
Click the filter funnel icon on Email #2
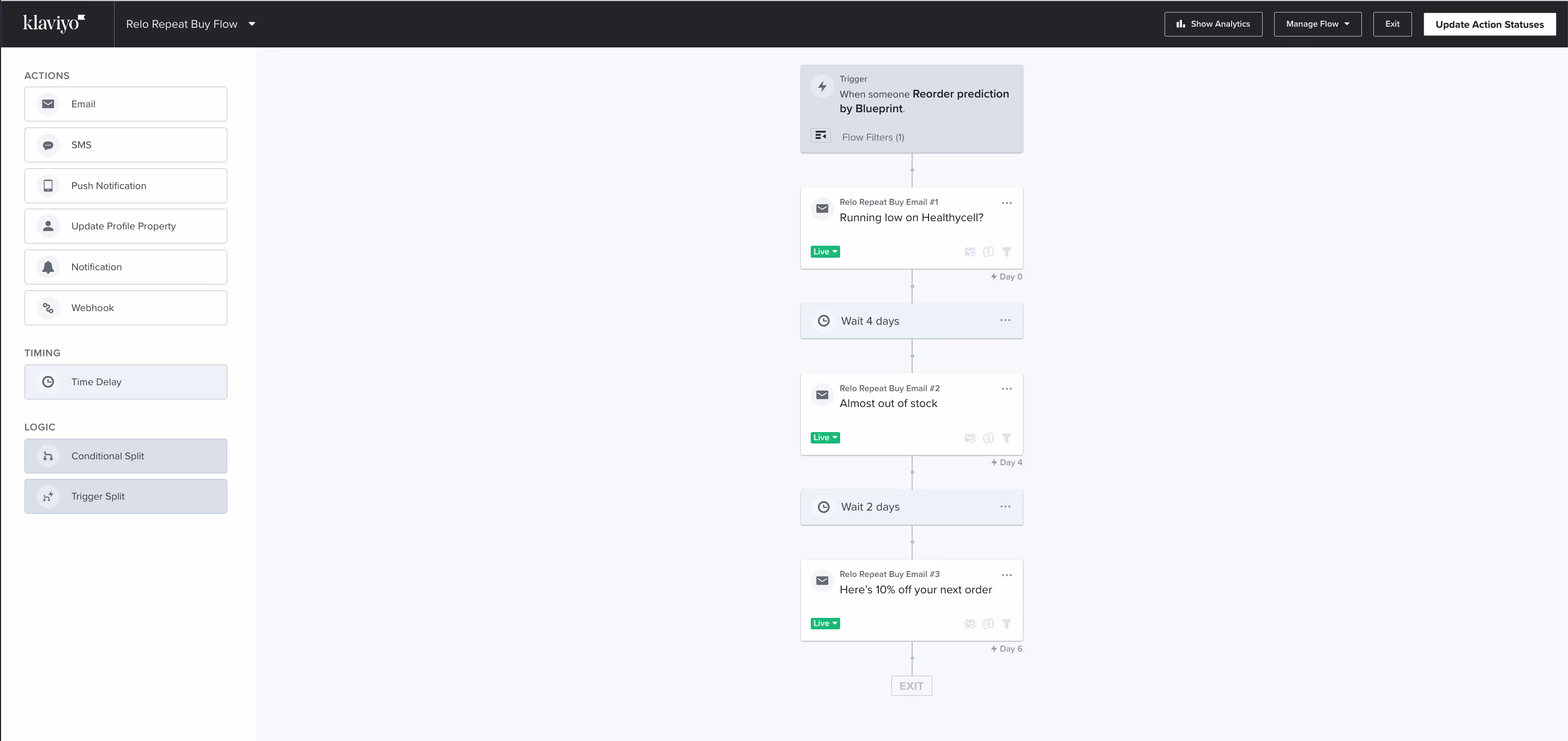(x=1007, y=438)
